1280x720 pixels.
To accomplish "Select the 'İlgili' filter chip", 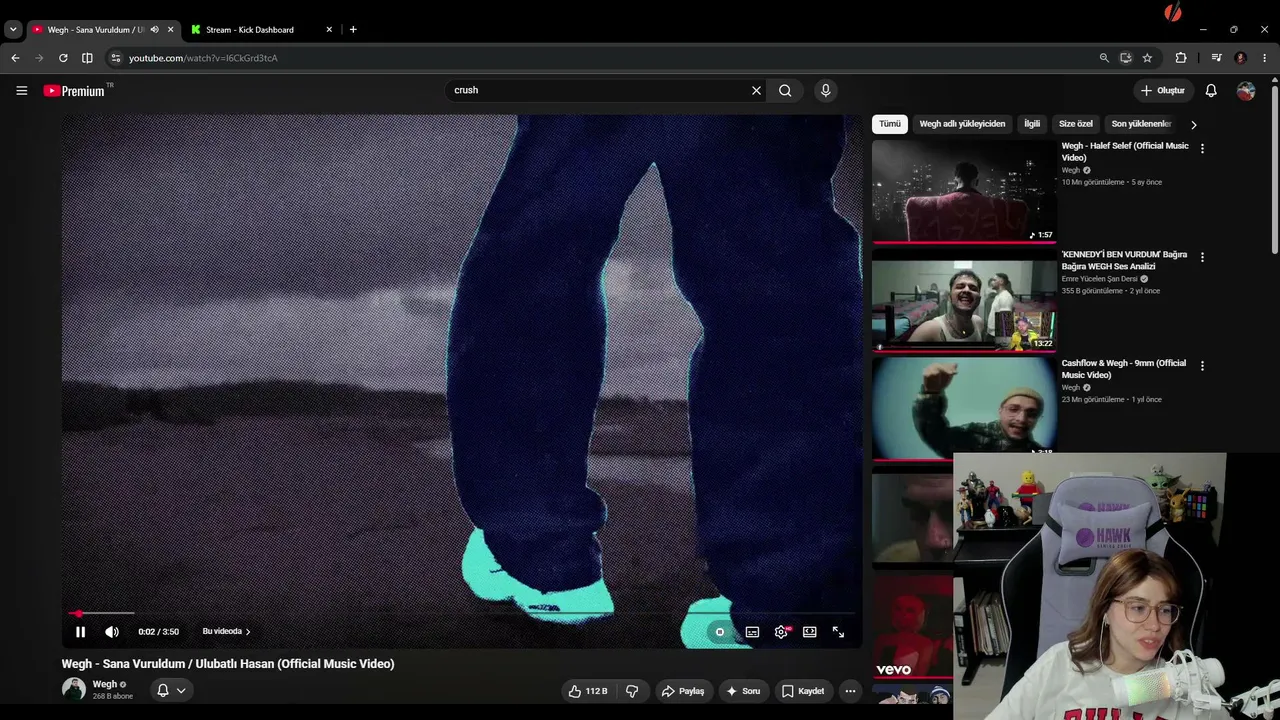I will click(x=1032, y=124).
